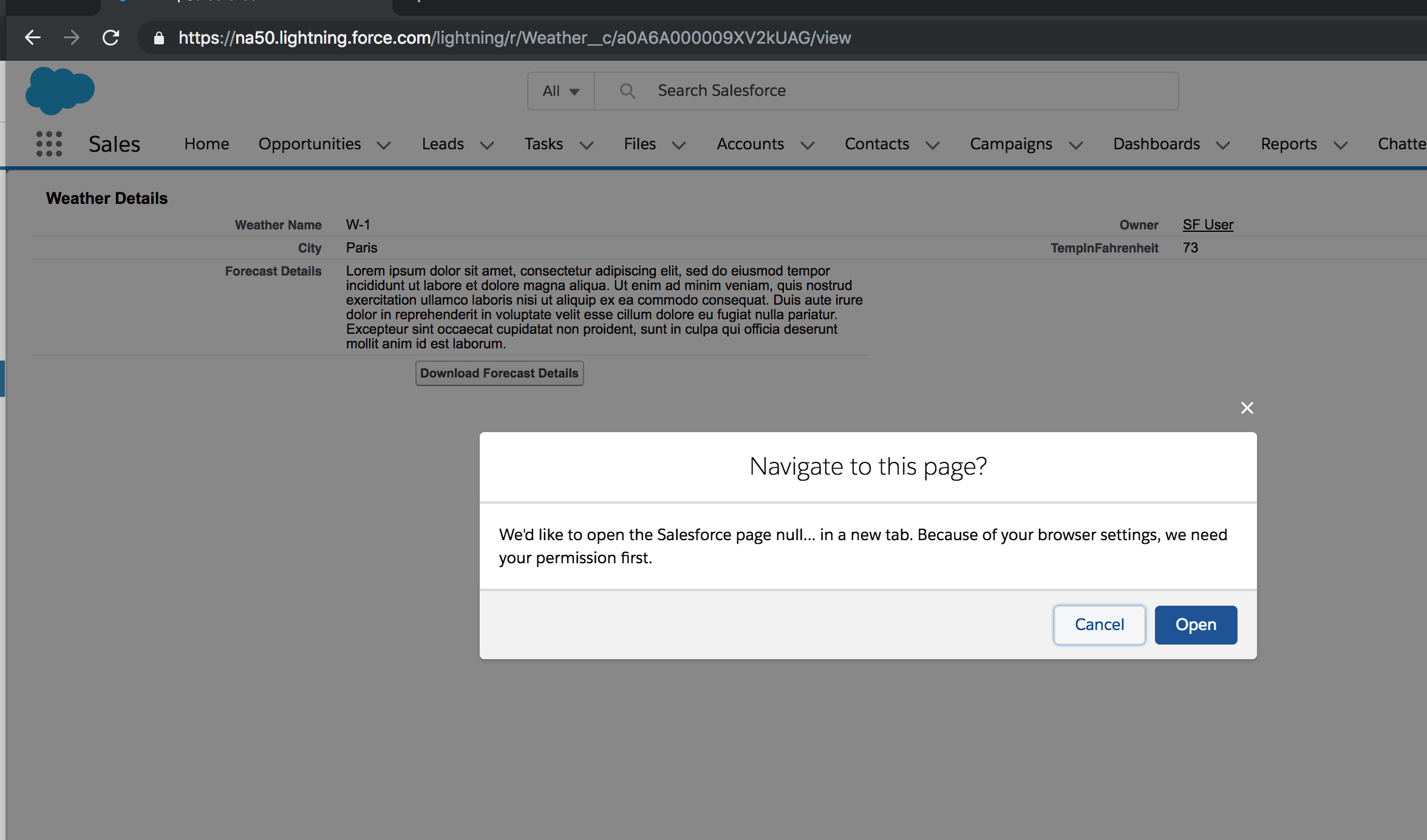1427x840 pixels.
Task: Confirm navigation with the Open button
Action: pyautogui.click(x=1195, y=625)
